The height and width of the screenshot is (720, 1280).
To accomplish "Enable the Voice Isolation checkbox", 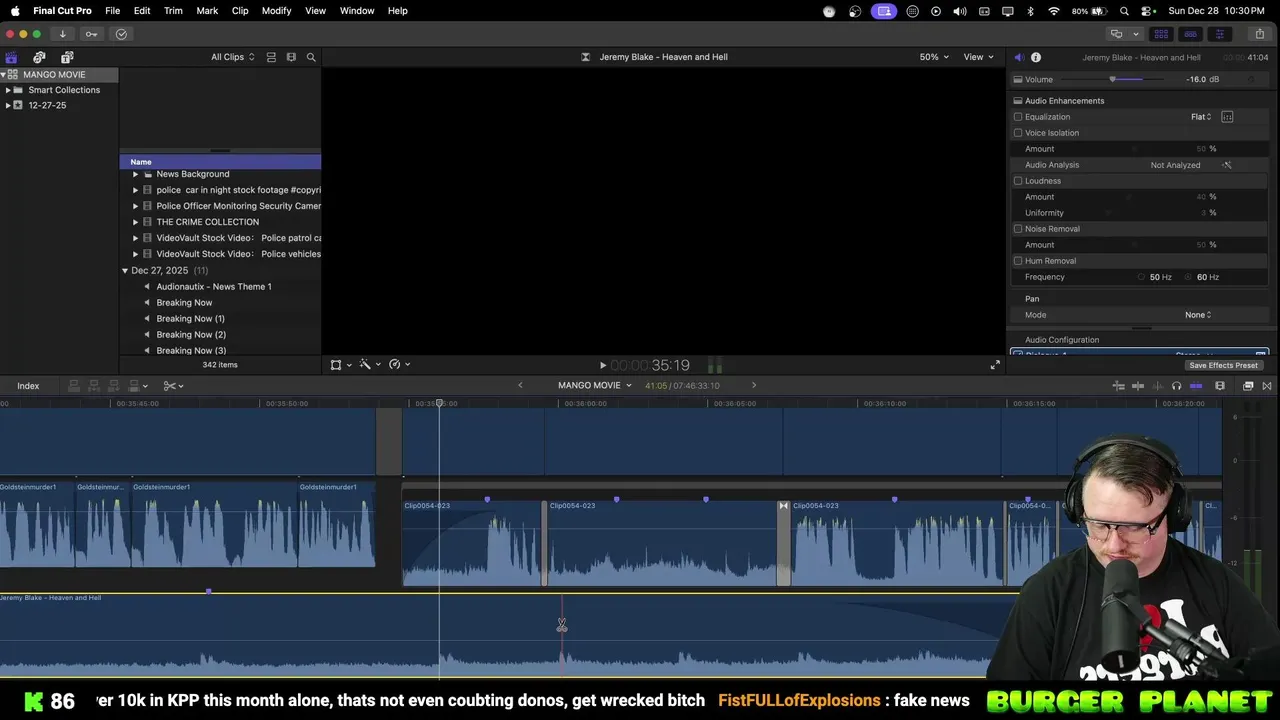I will [x=1018, y=133].
